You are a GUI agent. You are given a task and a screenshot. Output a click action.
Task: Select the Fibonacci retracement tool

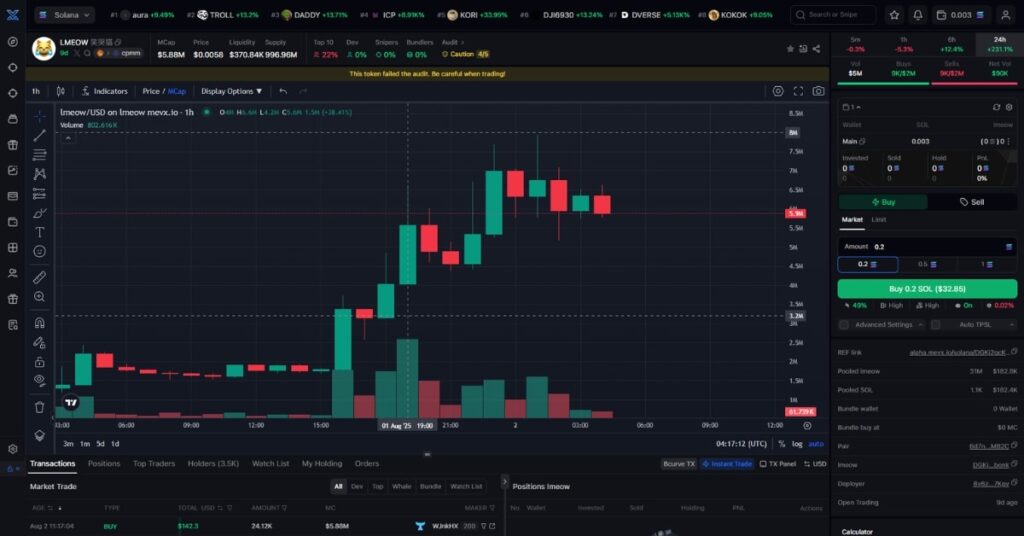[40, 155]
